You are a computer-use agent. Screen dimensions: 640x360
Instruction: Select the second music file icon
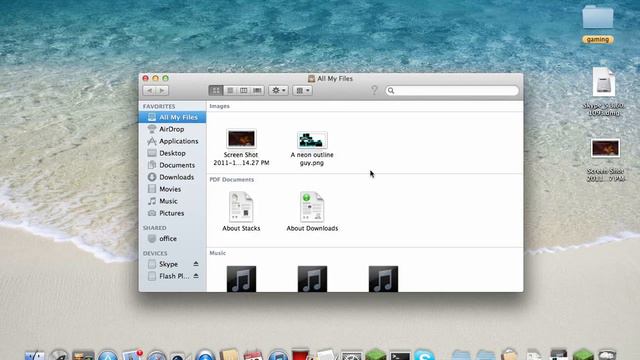tap(312, 279)
